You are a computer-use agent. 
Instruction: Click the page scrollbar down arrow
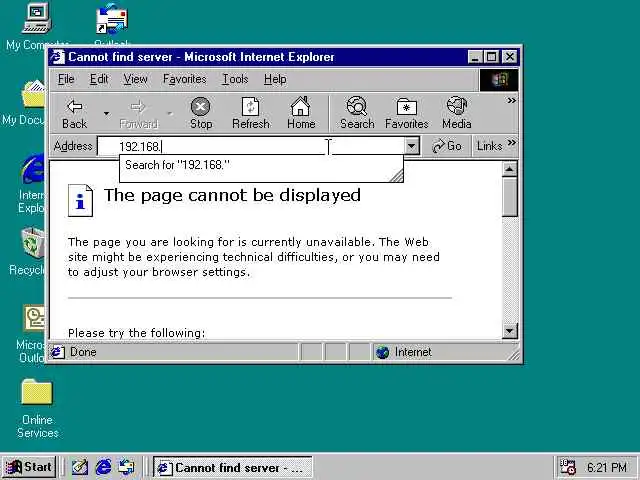(x=510, y=331)
